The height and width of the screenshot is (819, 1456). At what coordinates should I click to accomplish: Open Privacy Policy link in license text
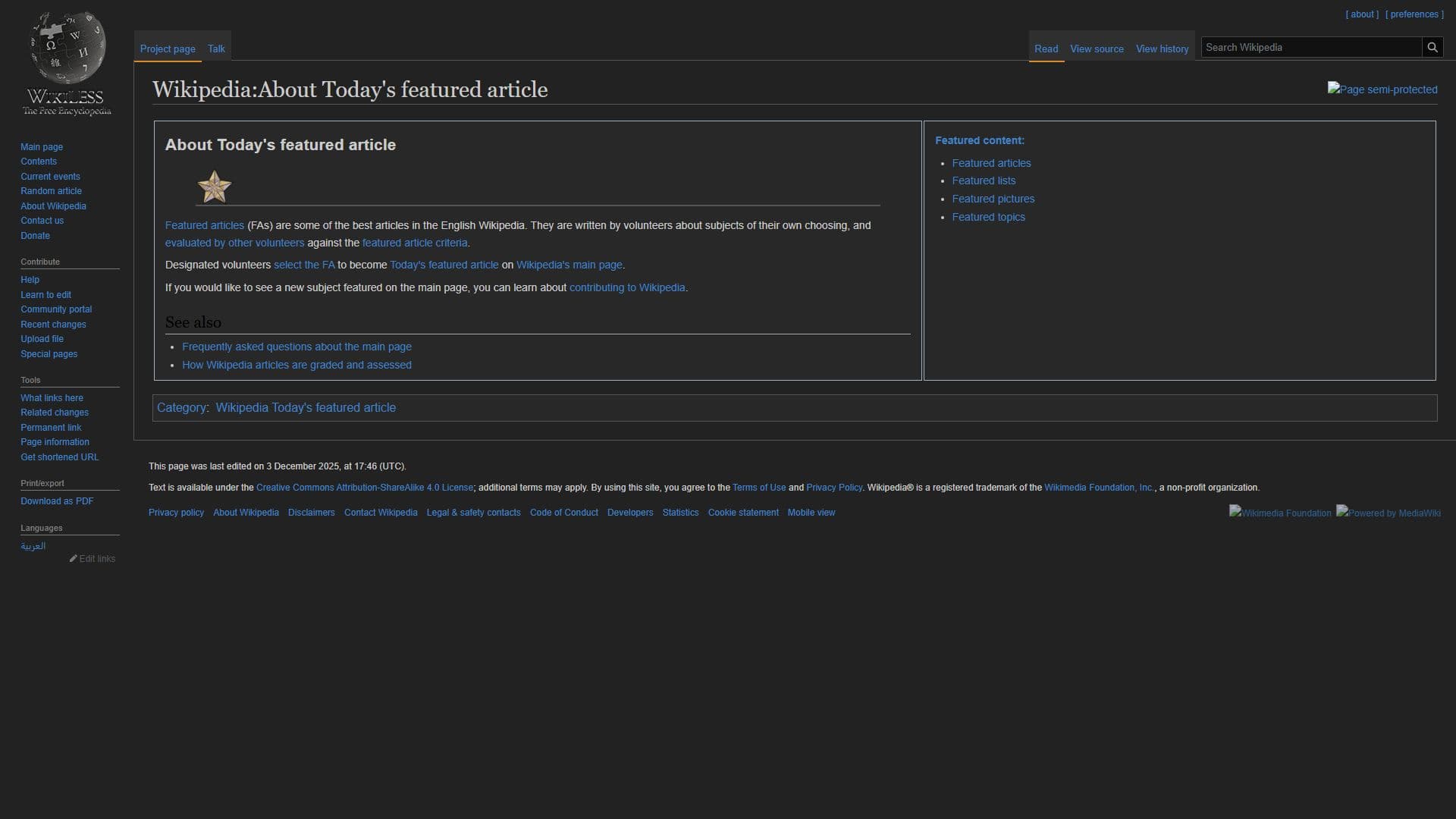click(x=834, y=488)
